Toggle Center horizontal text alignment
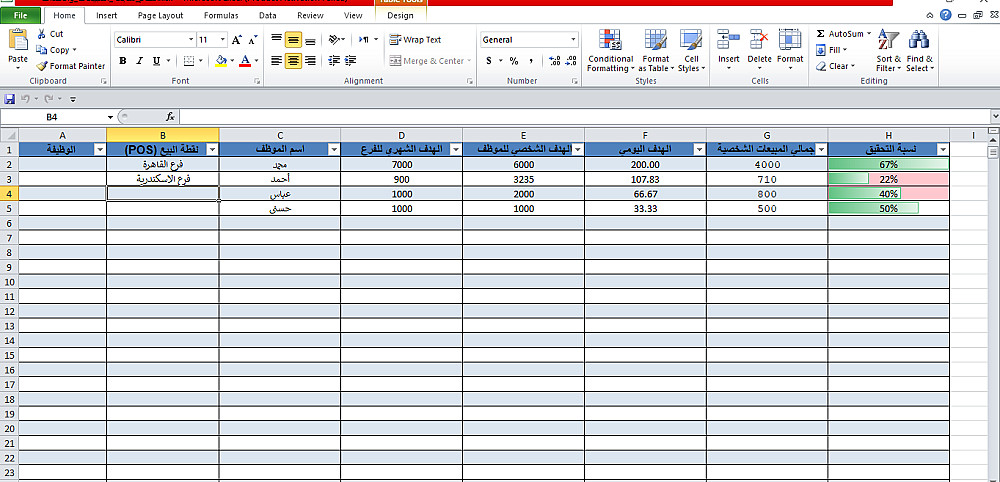 (293, 61)
